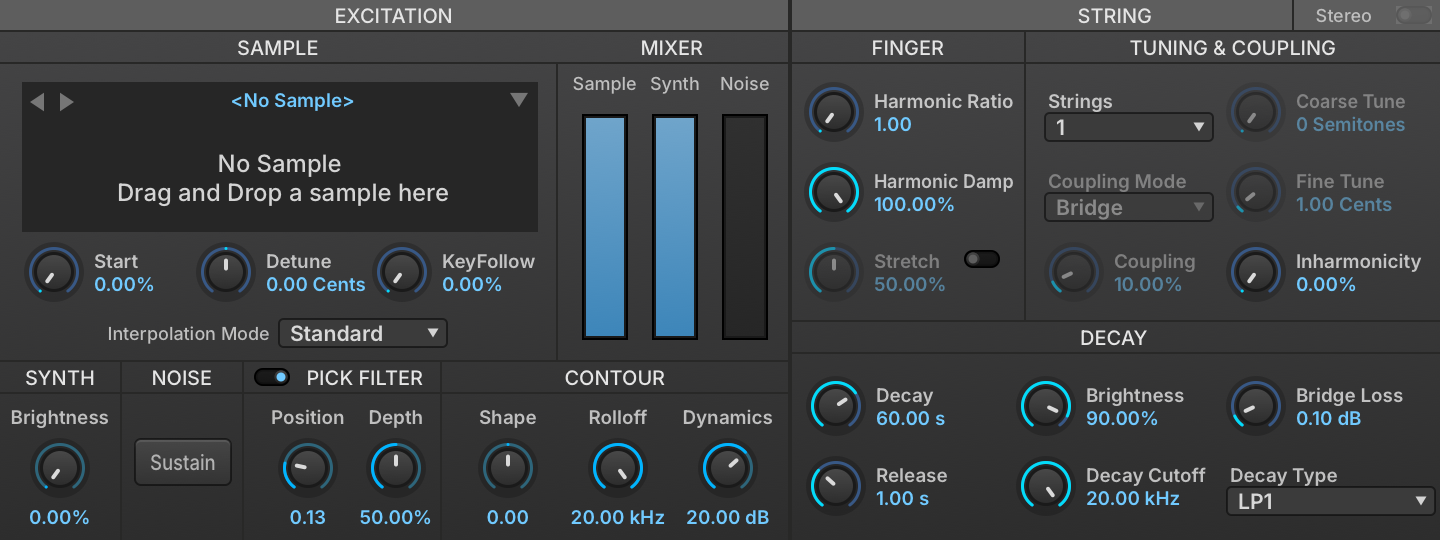Adjust the Fine Tune knob
The image size is (1440, 540).
(1255, 192)
